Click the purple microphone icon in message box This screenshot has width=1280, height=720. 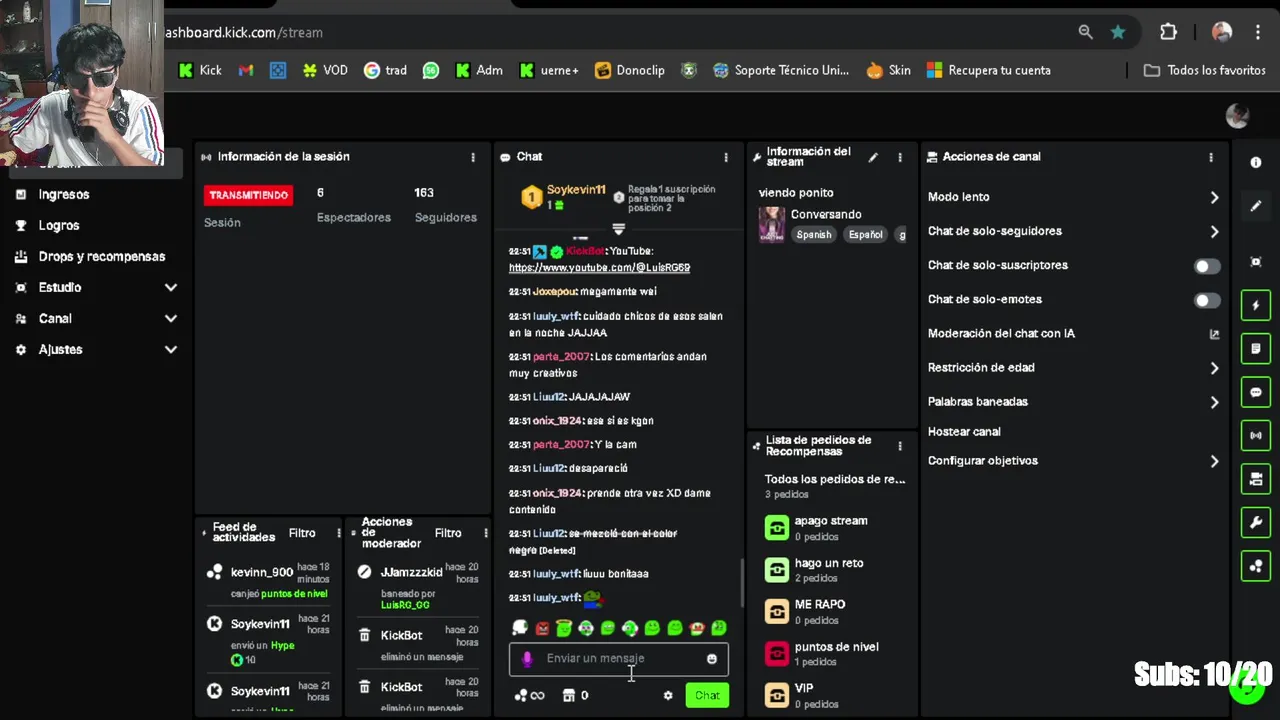coord(527,659)
